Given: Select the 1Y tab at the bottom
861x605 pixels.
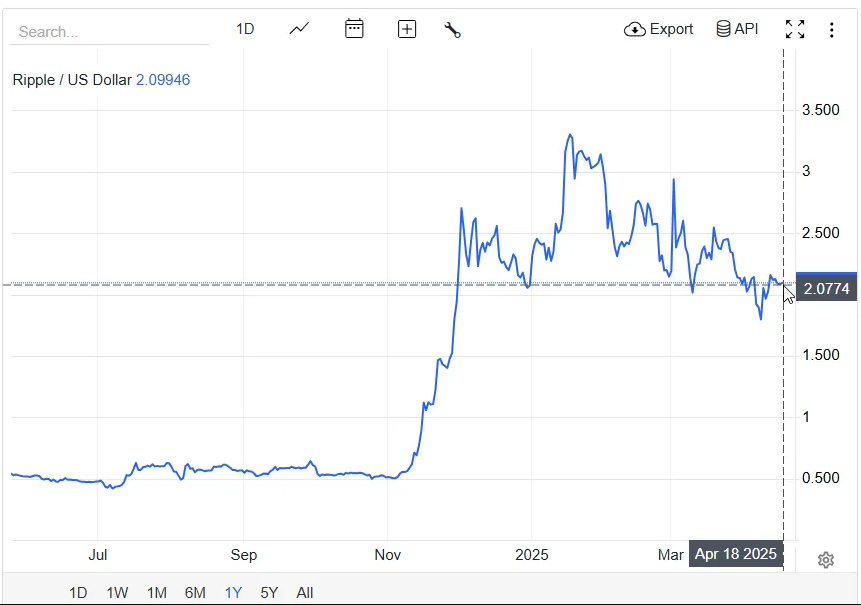Looking at the screenshot, I should coord(232,592).
